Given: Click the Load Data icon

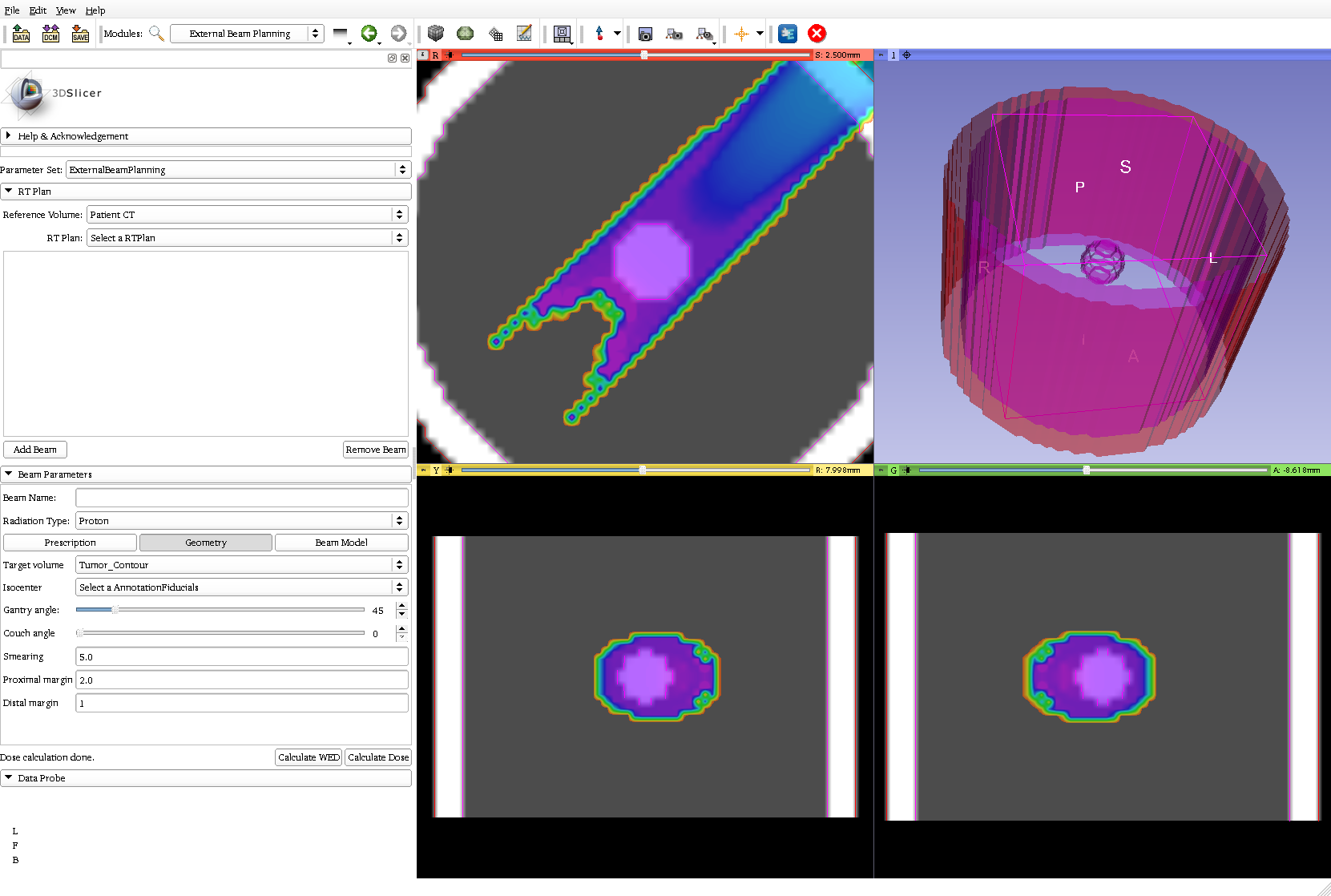Looking at the screenshot, I should [21, 34].
